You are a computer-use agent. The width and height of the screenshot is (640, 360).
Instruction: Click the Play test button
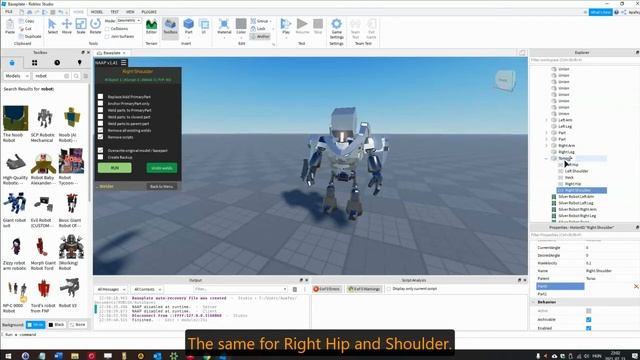click(286, 27)
